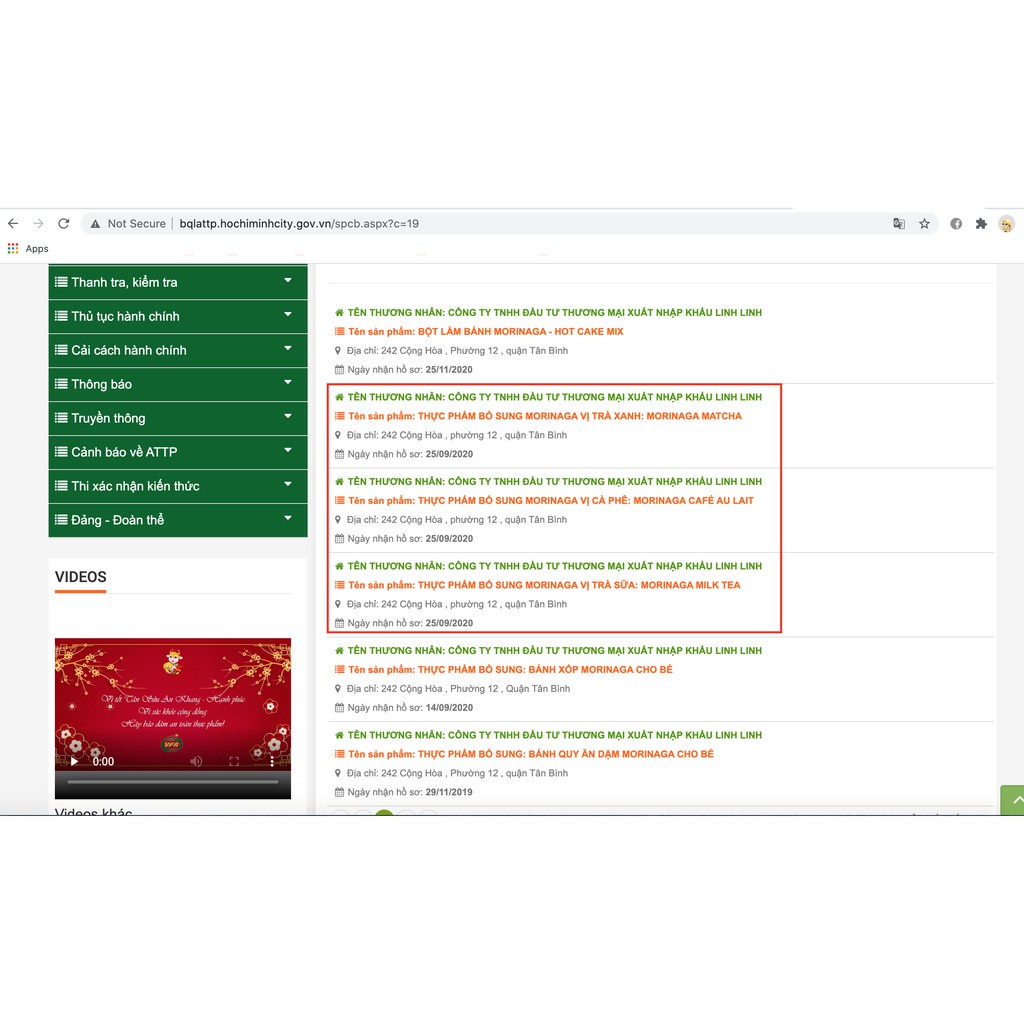Expand the Cải cách hành chính menu arrow

[287, 349]
